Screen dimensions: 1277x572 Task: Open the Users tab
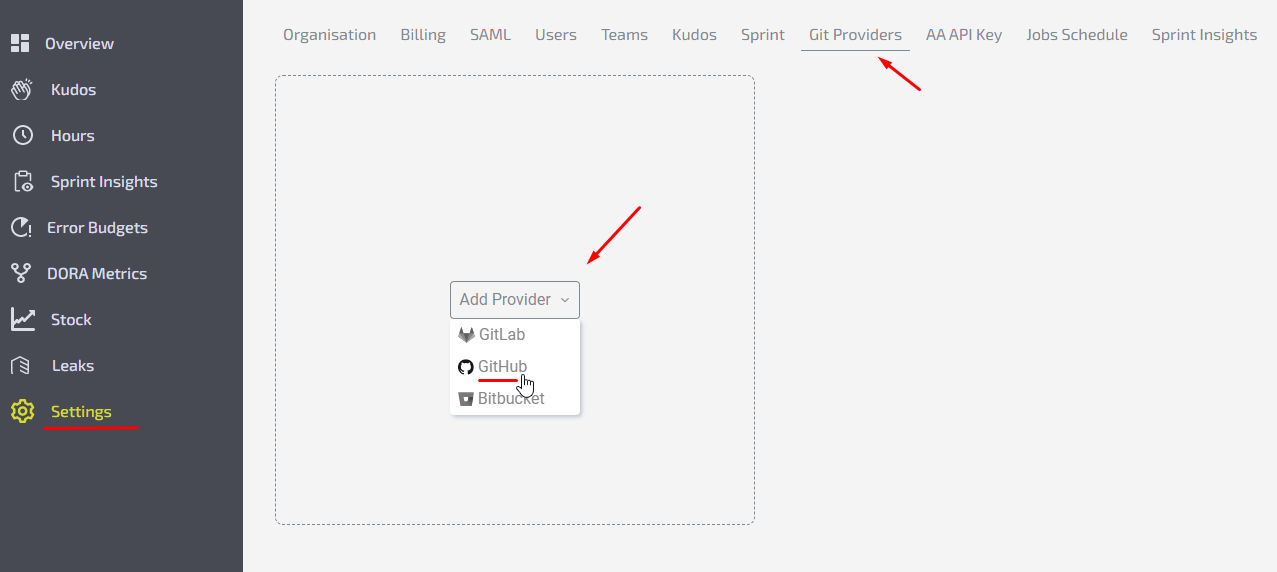click(556, 35)
